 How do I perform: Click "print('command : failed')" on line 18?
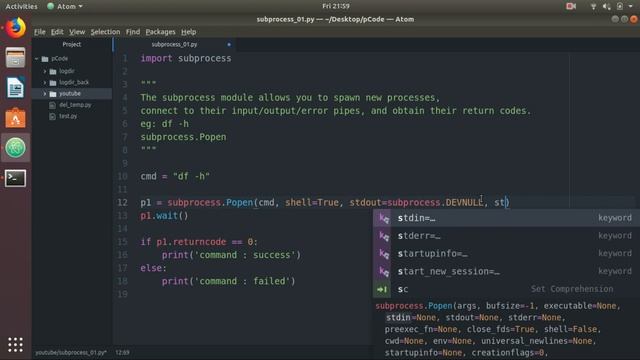click(229, 281)
